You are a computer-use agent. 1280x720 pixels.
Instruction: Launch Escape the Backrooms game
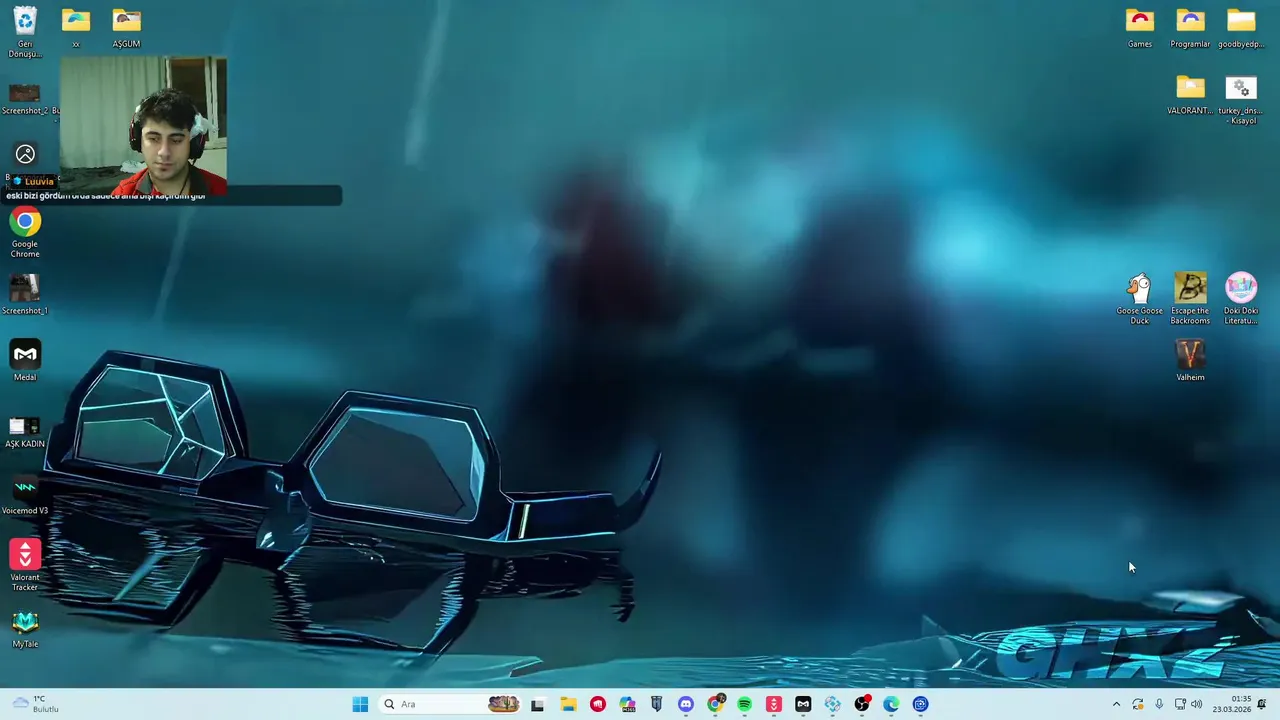pos(1190,298)
